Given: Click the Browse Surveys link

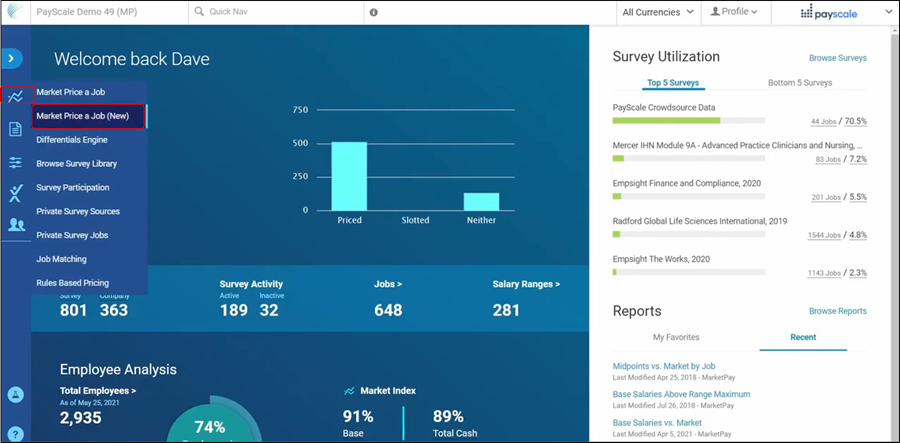Looking at the screenshot, I should 837,58.
